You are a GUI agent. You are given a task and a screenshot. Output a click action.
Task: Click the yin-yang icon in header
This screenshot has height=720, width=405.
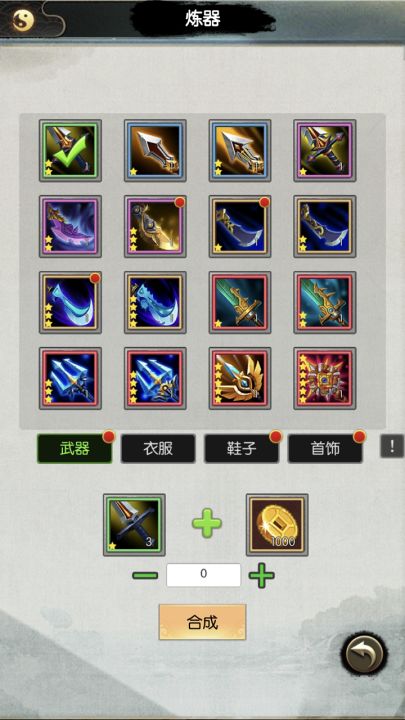coord(23,20)
